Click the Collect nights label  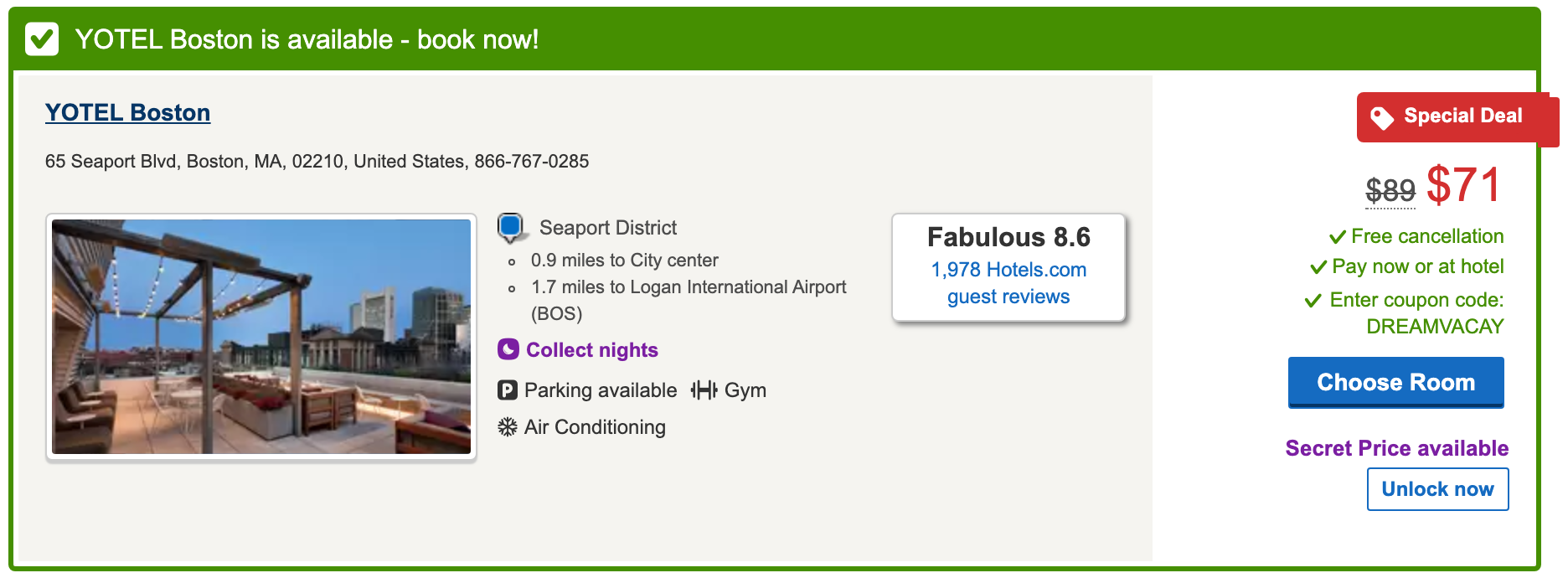tap(592, 350)
